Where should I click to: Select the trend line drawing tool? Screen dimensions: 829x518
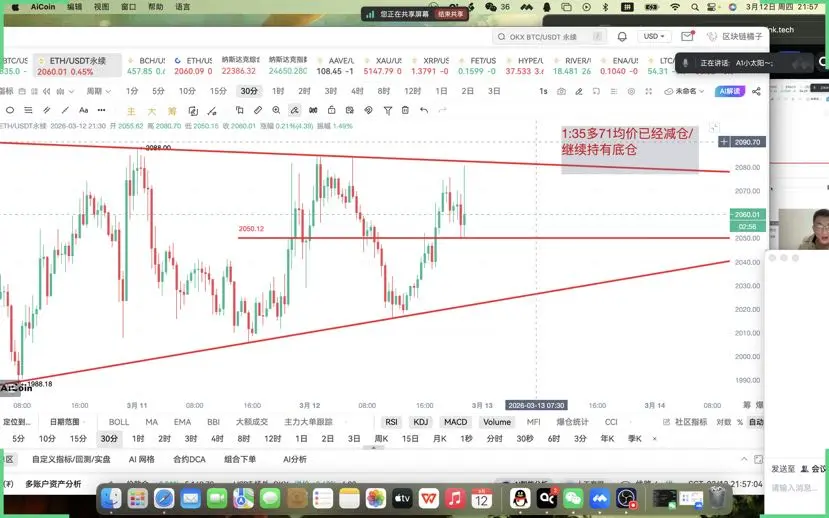click(65, 110)
